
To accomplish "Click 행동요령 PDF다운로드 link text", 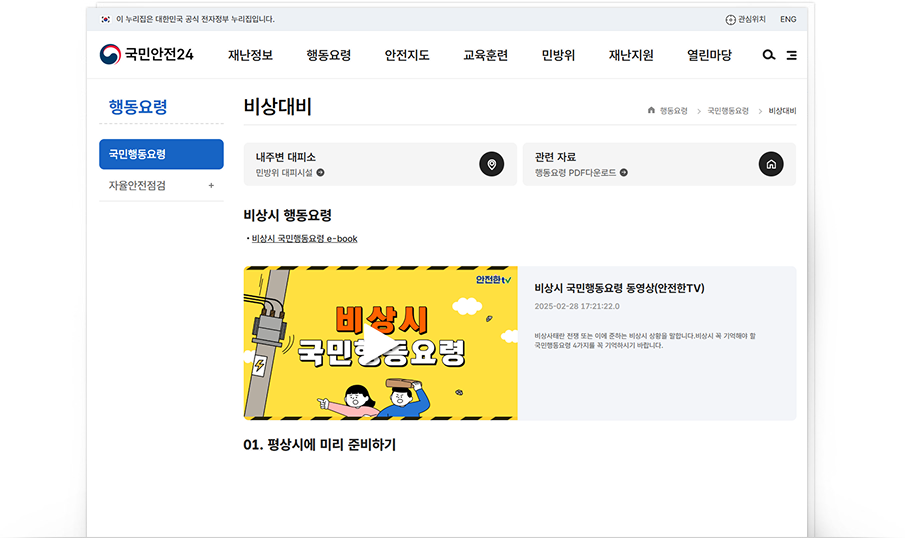I will click(575, 173).
